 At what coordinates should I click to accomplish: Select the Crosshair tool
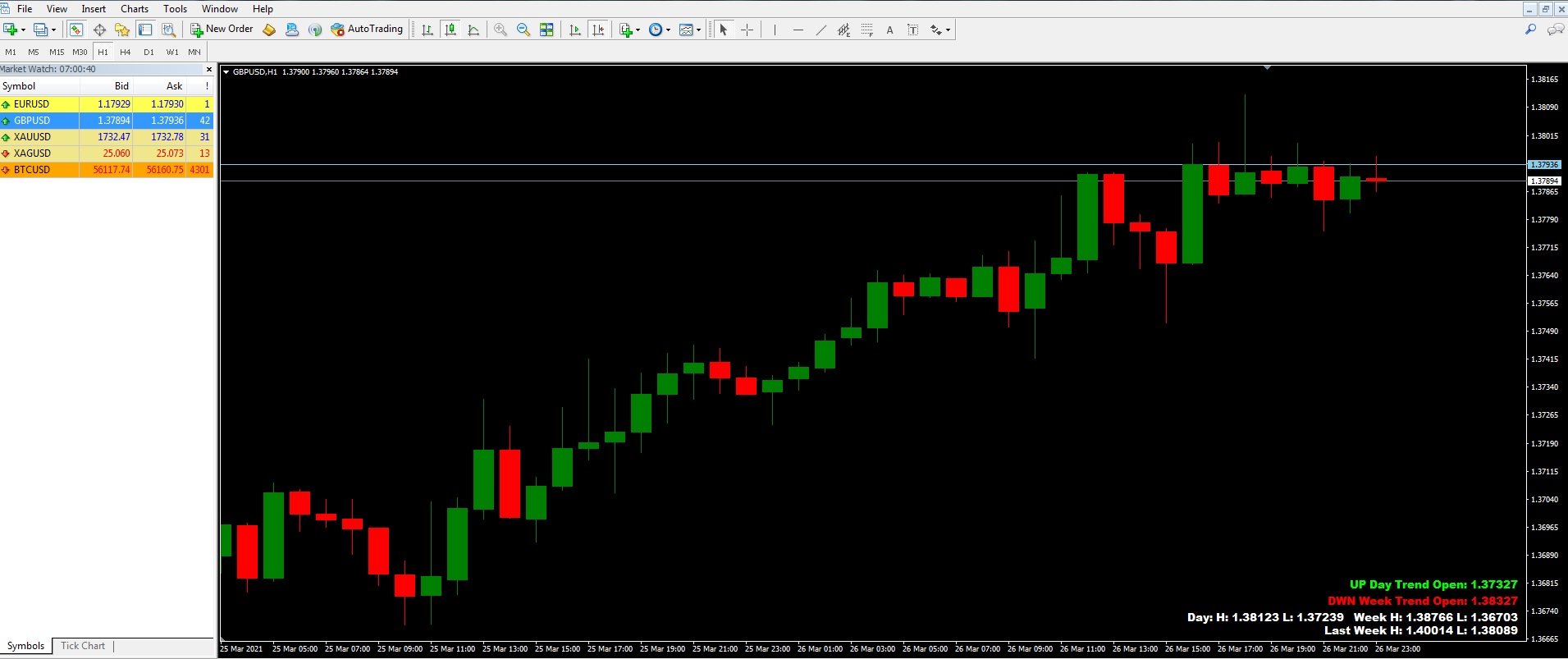pos(747,30)
